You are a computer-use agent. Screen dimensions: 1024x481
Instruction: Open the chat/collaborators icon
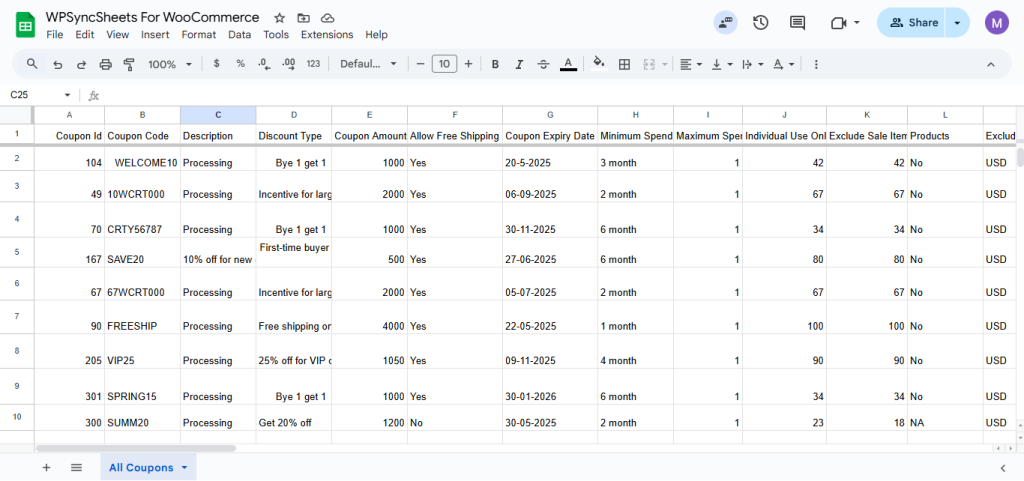click(x=726, y=23)
